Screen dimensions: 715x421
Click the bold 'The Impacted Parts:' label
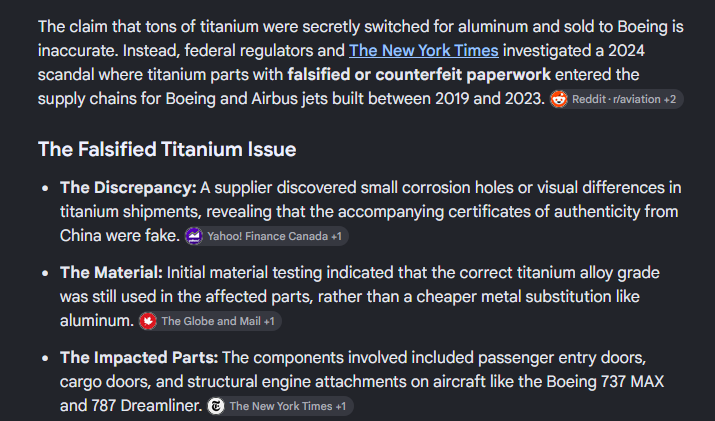[139, 358]
